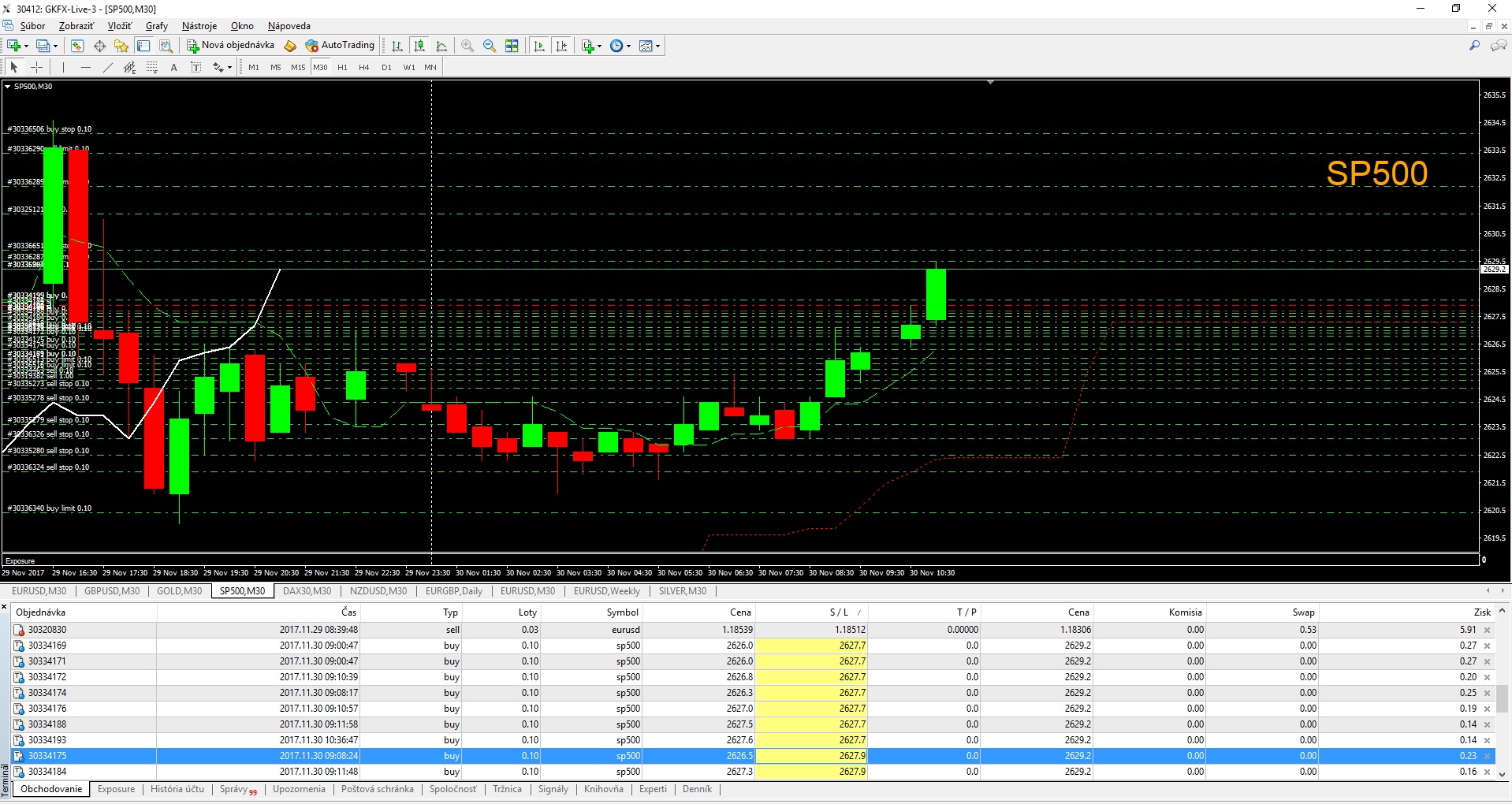Open the search magnifier icon
Screen dimensions: 1512x804
pyautogui.click(x=1474, y=46)
